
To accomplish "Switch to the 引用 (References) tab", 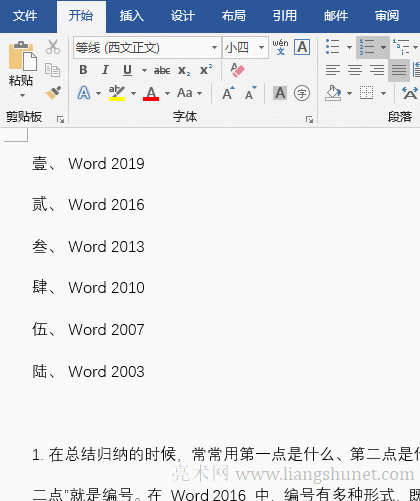I will pyautogui.click(x=285, y=16).
